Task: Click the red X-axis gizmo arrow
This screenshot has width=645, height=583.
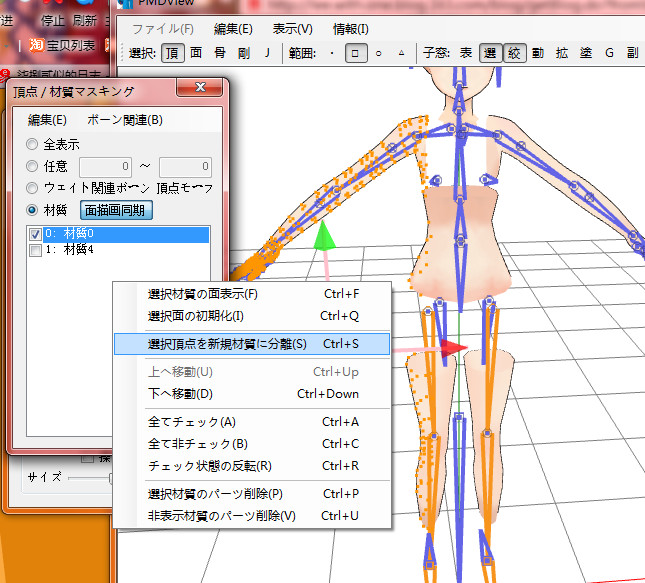Action: [x=454, y=348]
